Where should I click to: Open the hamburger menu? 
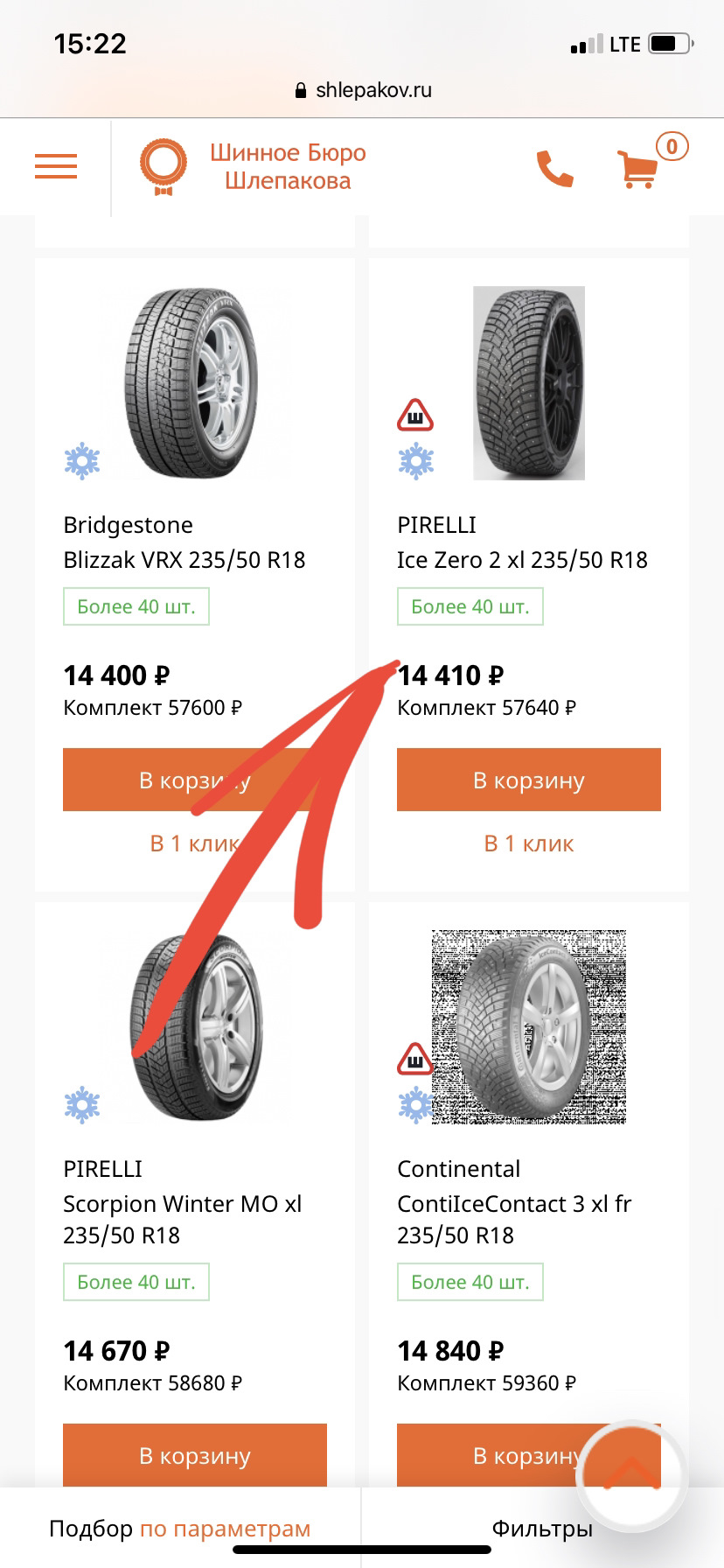point(56,166)
